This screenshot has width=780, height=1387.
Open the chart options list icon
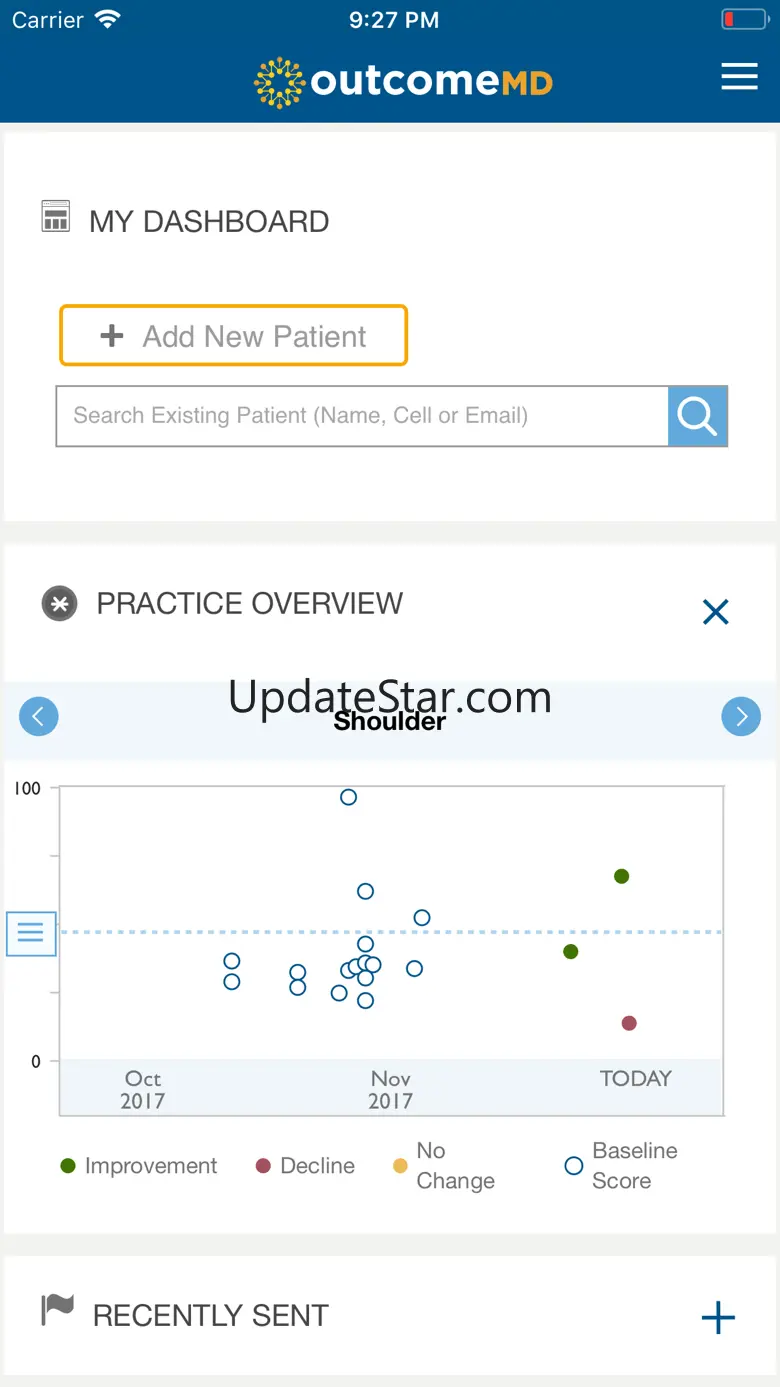(x=31, y=933)
